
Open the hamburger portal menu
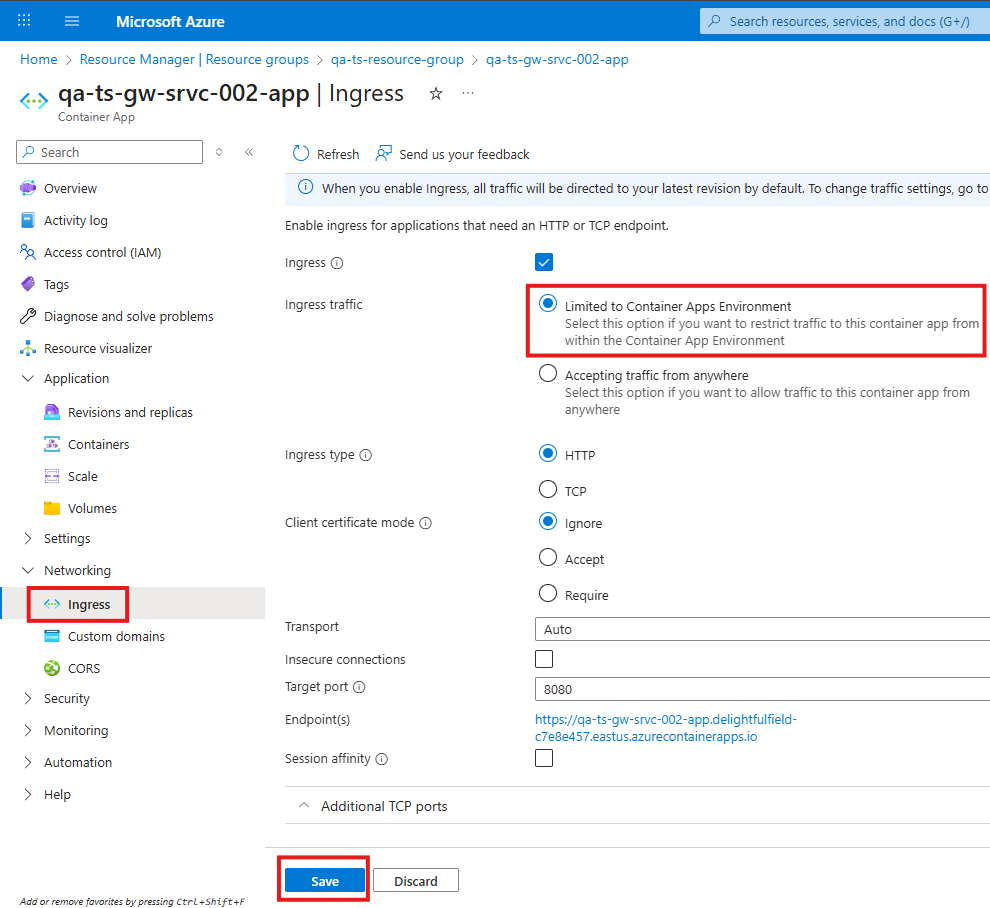[72, 21]
